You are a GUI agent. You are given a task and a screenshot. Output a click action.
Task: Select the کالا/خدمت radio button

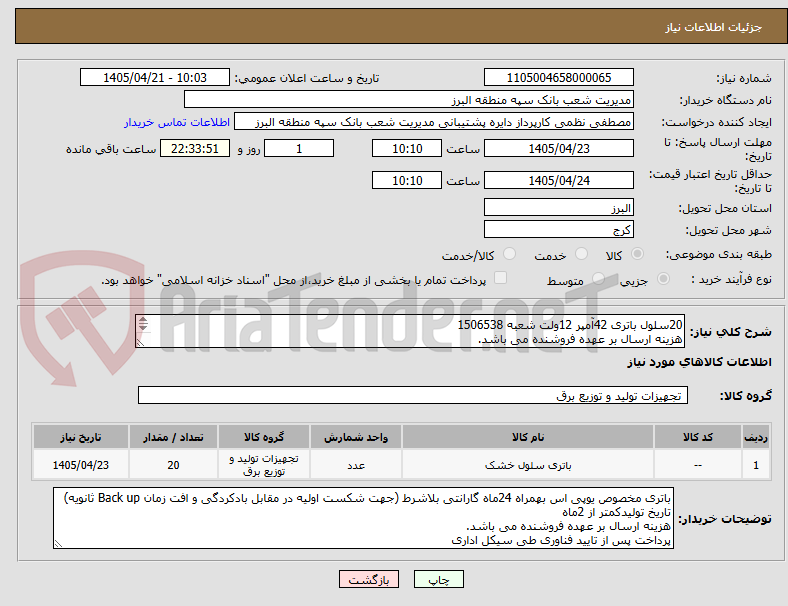(x=510, y=254)
